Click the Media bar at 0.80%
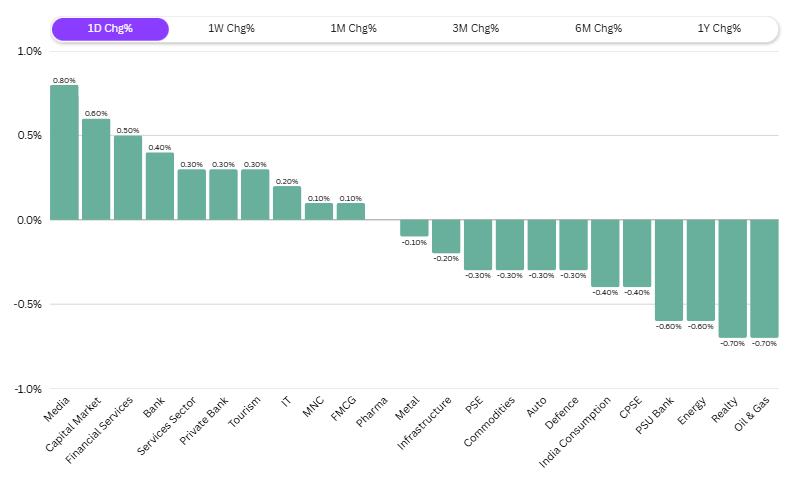792x486 pixels. point(64,152)
